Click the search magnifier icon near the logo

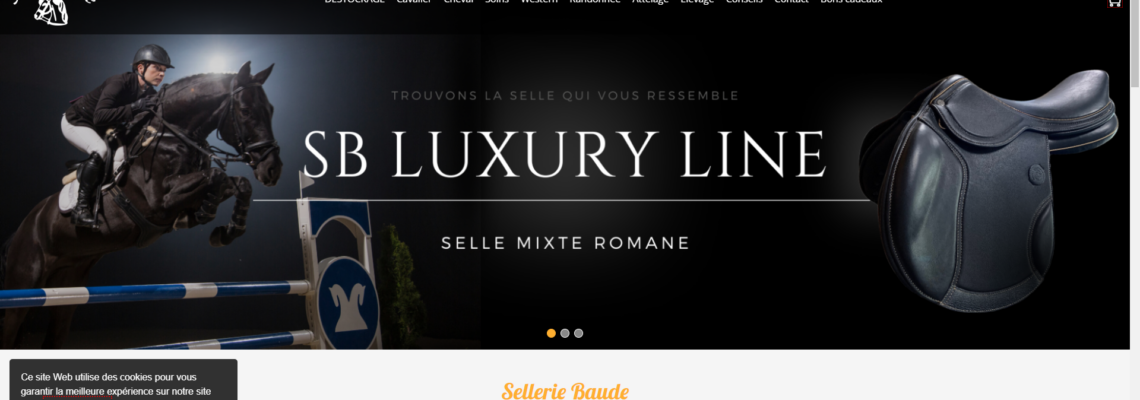click(x=89, y=1)
